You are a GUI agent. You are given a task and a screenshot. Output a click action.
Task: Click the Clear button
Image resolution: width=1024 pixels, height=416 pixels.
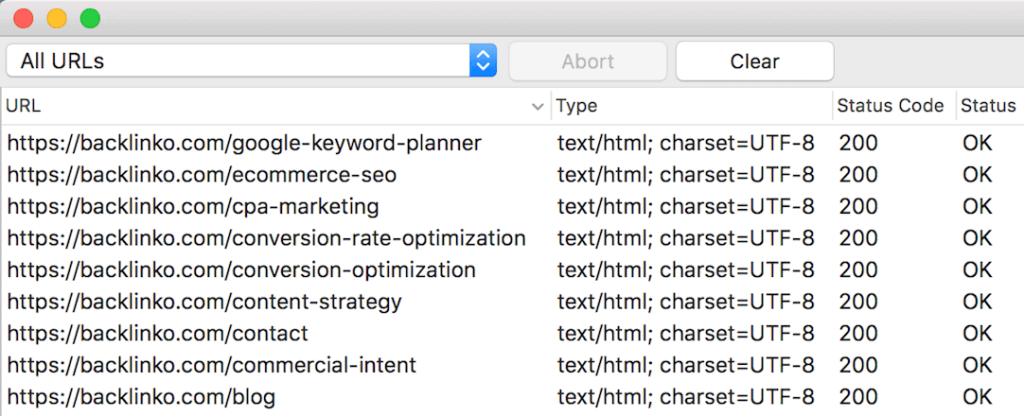click(755, 61)
